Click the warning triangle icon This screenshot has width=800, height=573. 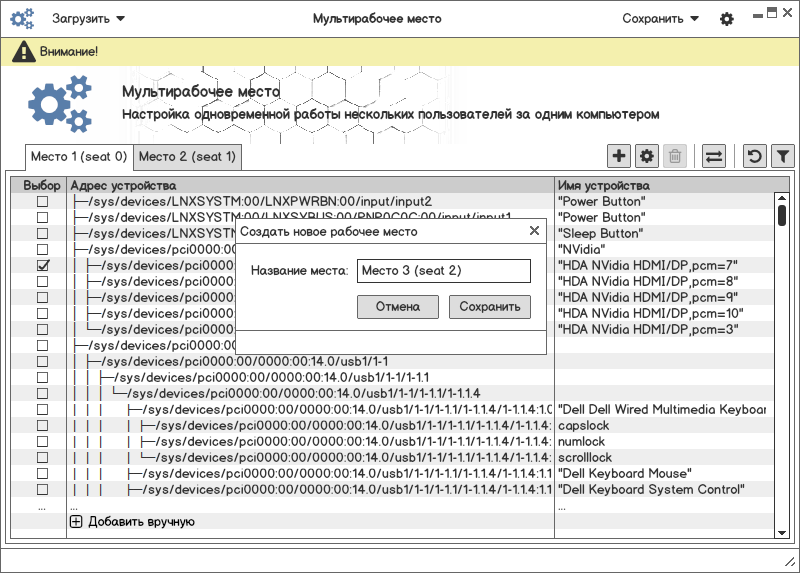tap(23, 51)
